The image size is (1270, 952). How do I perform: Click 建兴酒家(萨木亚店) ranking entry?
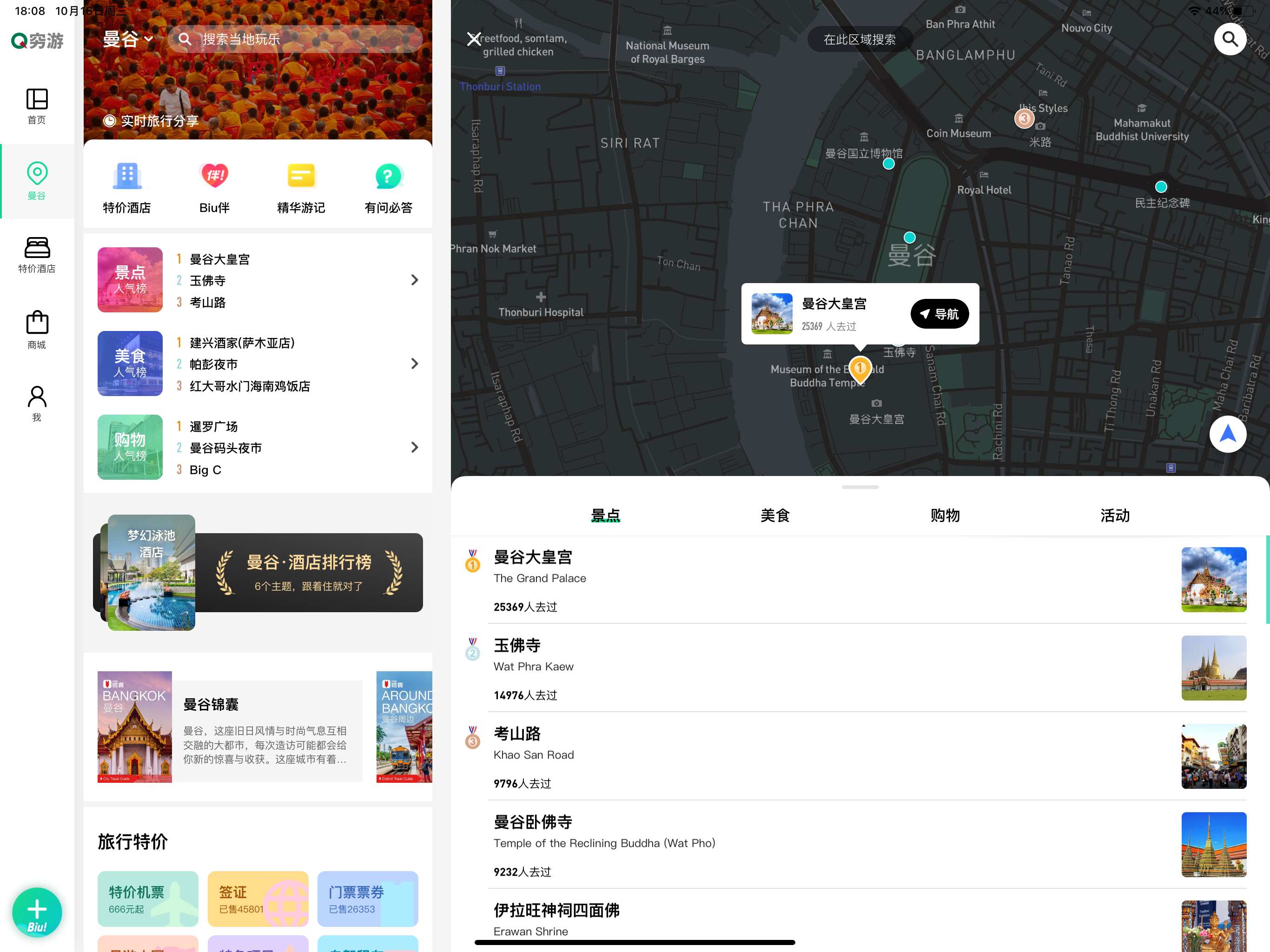tap(242, 343)
